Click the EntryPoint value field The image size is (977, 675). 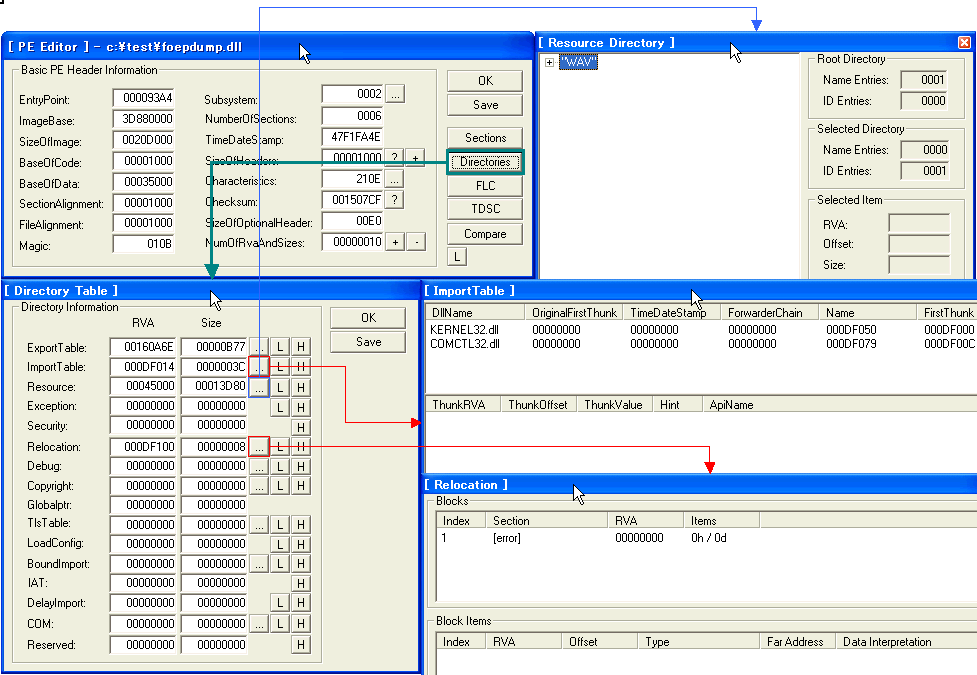pos(143,98)
